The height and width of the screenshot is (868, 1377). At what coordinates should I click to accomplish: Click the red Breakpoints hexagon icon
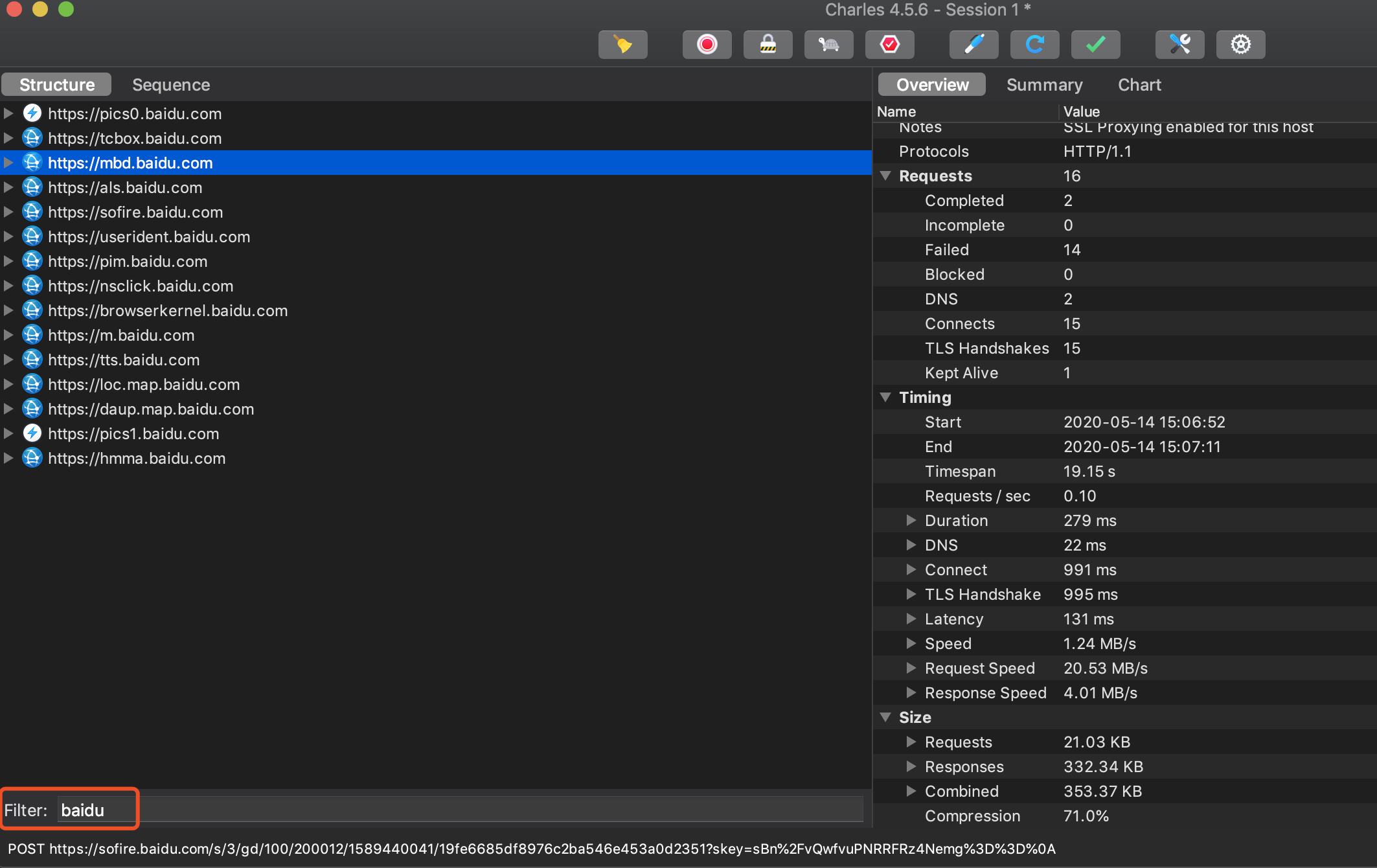click(x=889, y=45)
